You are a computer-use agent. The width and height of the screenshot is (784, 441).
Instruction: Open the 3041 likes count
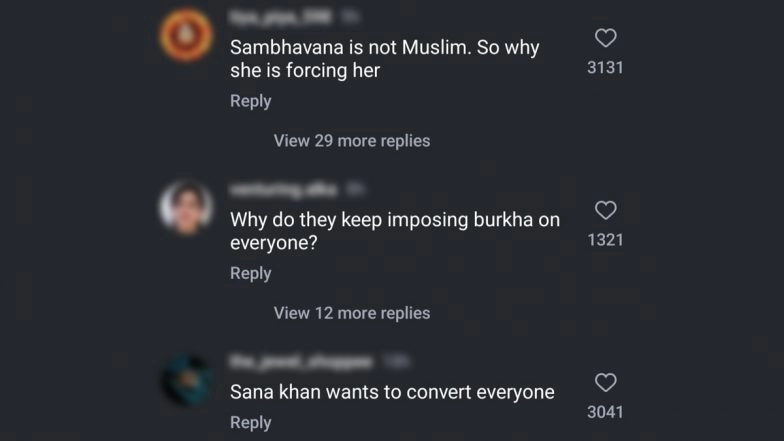(605, 412)
